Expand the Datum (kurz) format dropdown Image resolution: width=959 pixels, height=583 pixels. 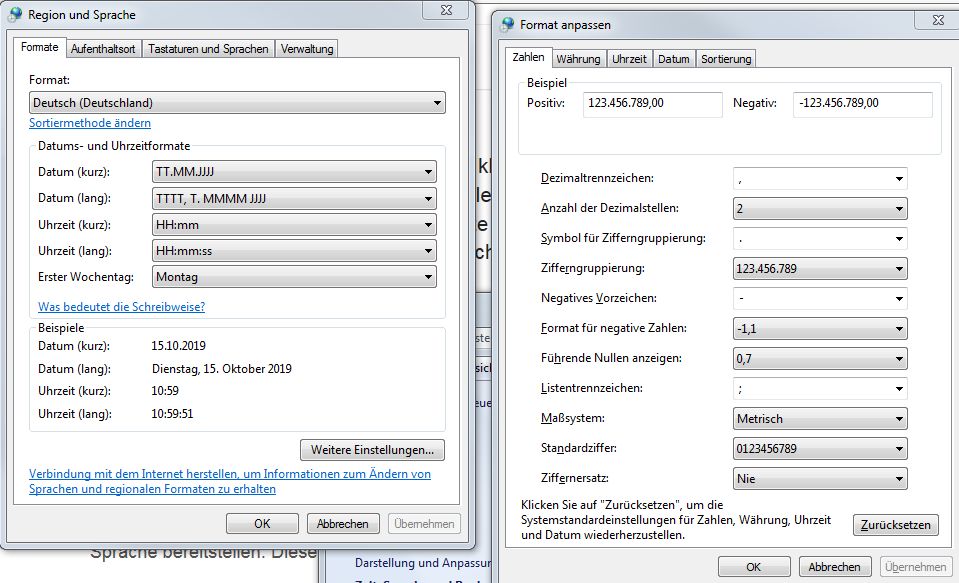[x=294, y=172]
